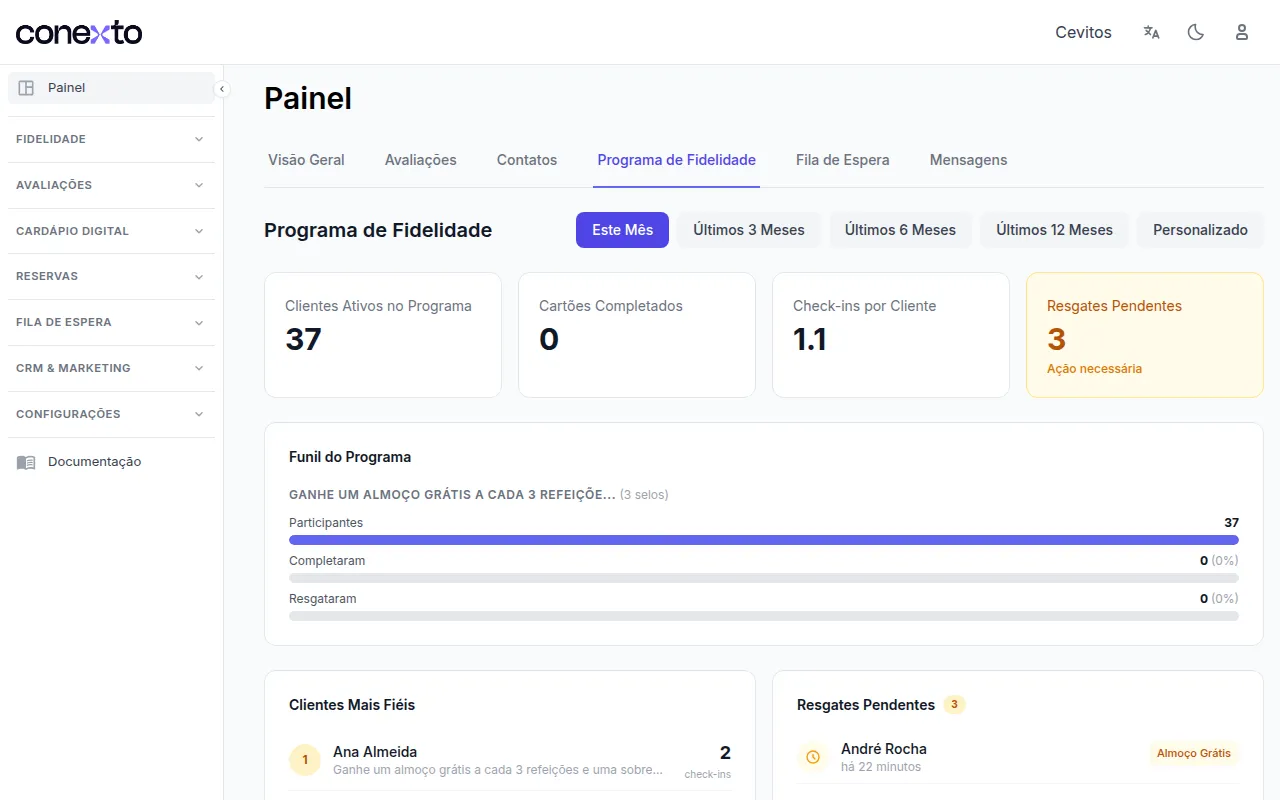Screen dimensions: 1280x800
Task: Click the Completaram progress bar
Action: click(x=764, y=578)
